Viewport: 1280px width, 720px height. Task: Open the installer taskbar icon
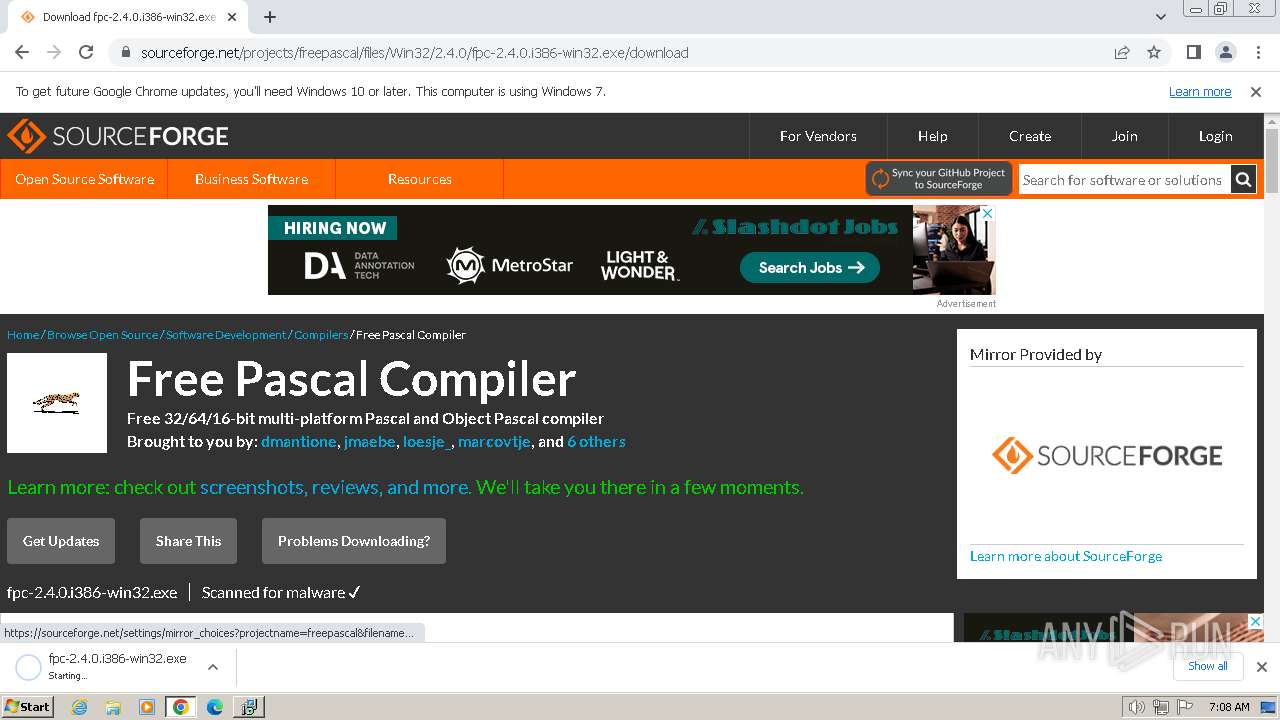(x=248, y=707)
